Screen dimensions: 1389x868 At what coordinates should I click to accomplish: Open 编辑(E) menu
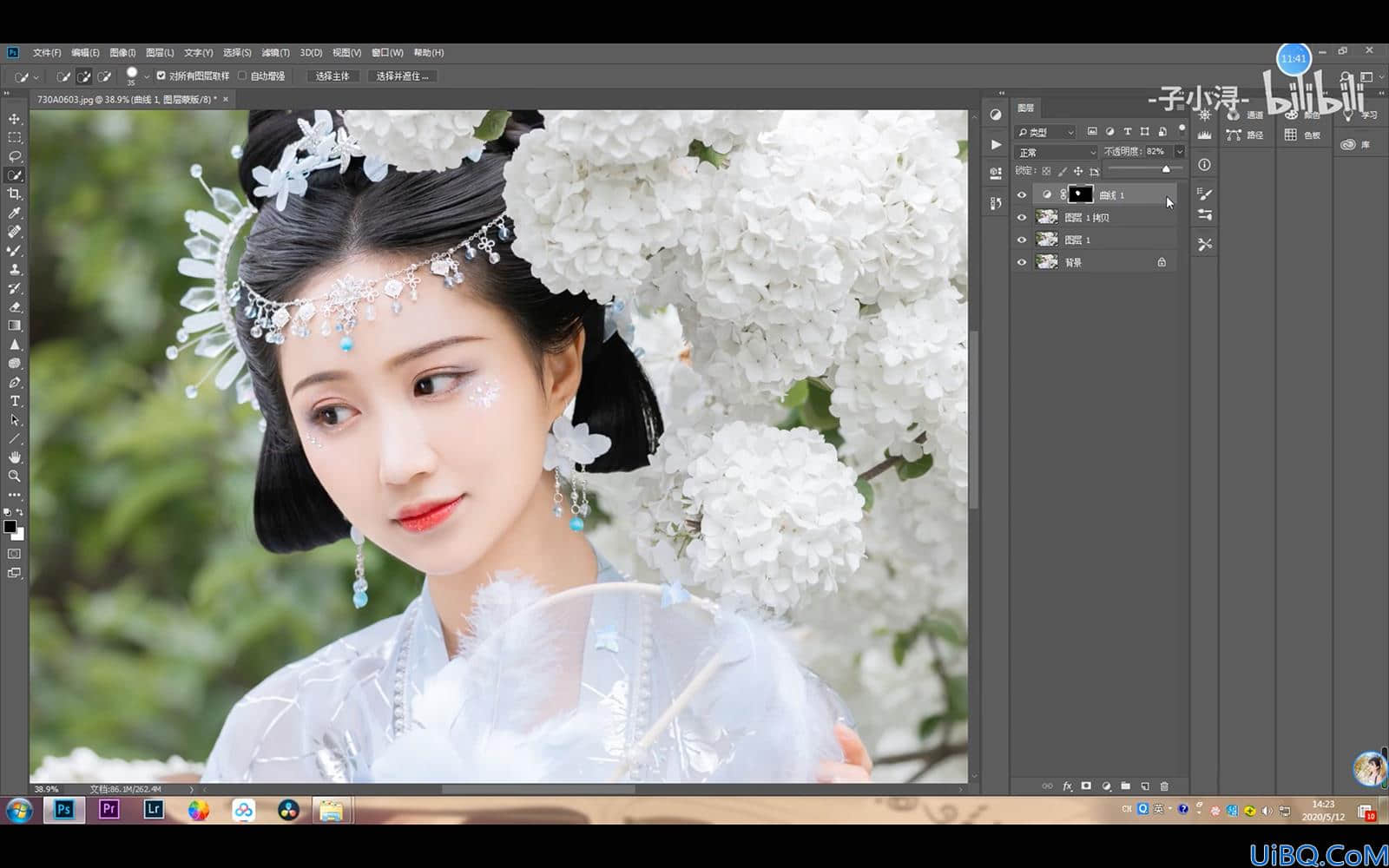85,53
